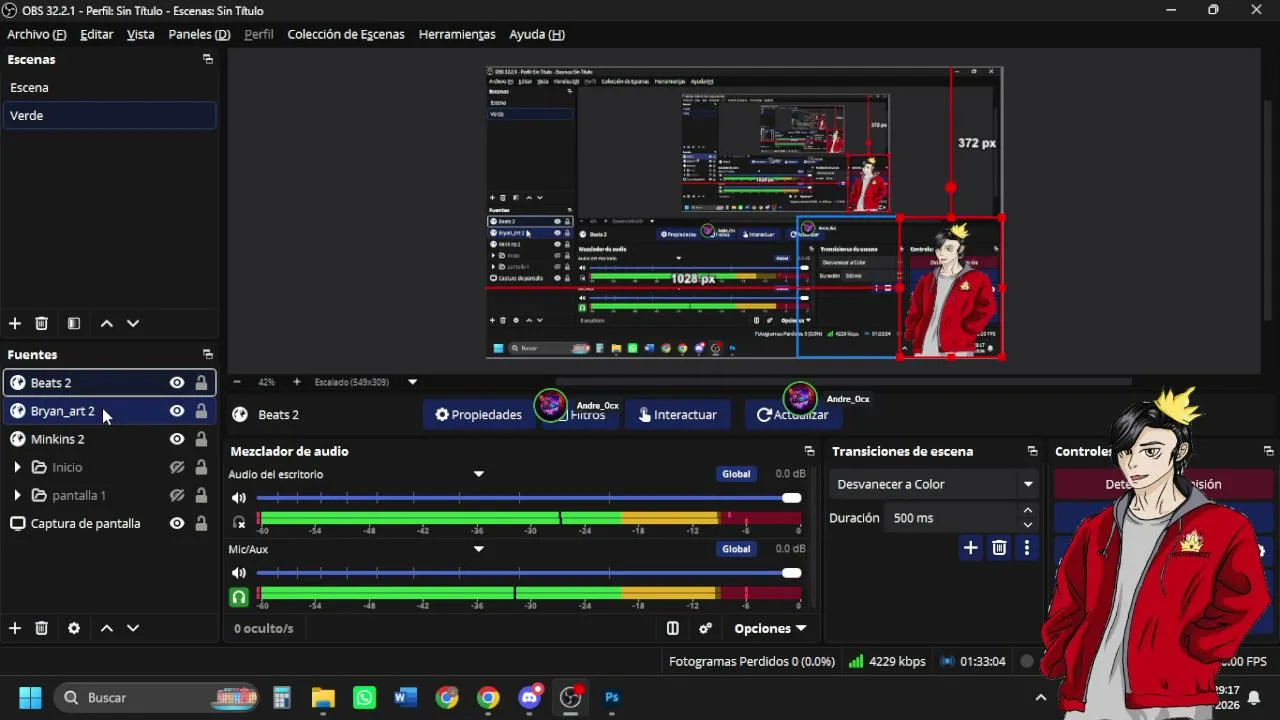Open advanced audio properties gears icon

705,628
